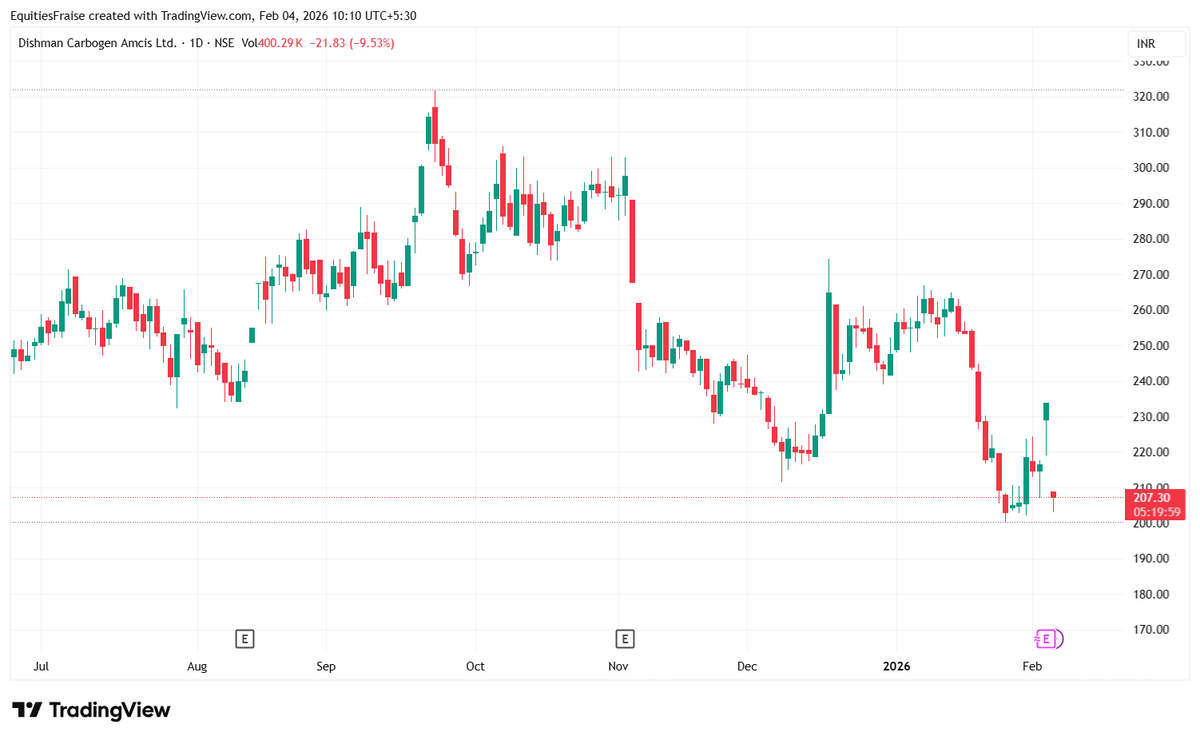The image size is (1200, 740).
Task: Click the 05:19:59 bar countdown timer
Action: click(x=1158, y=511)
